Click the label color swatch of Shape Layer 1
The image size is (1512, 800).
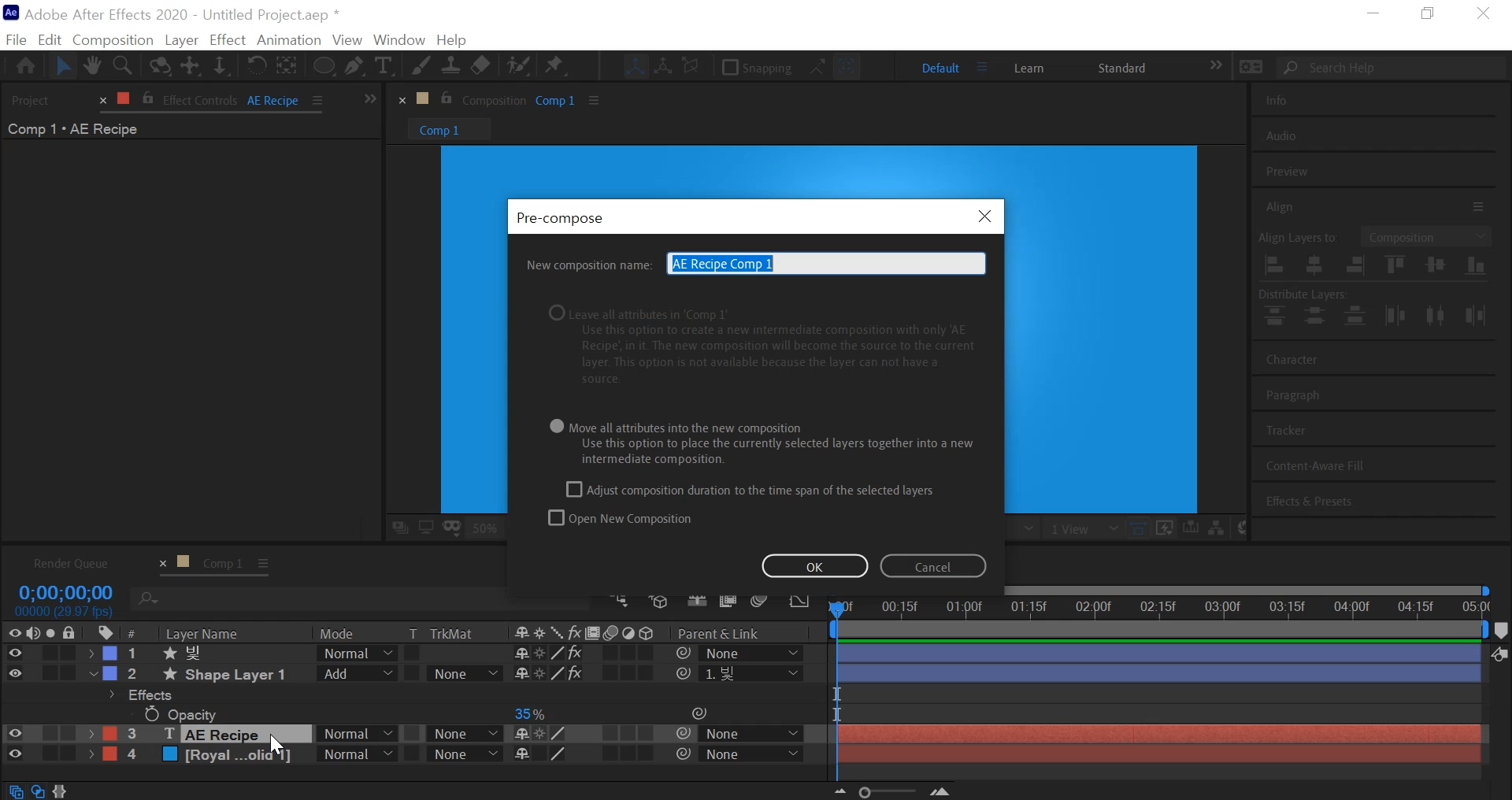[x=110, y=674]
